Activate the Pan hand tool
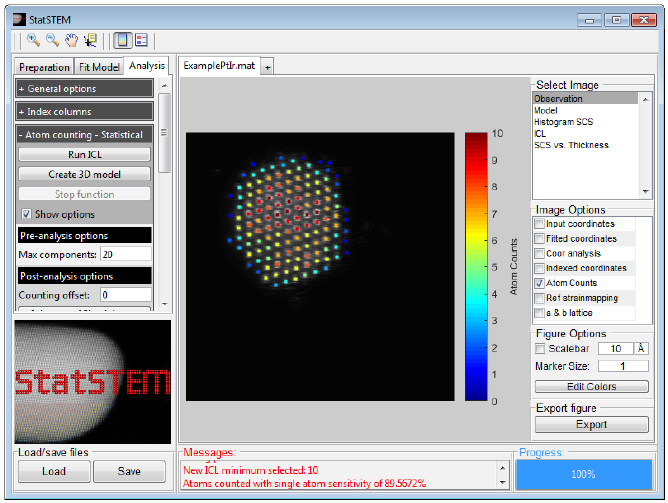The height and width of the screenshot is (503, 668). coord(71,40)
